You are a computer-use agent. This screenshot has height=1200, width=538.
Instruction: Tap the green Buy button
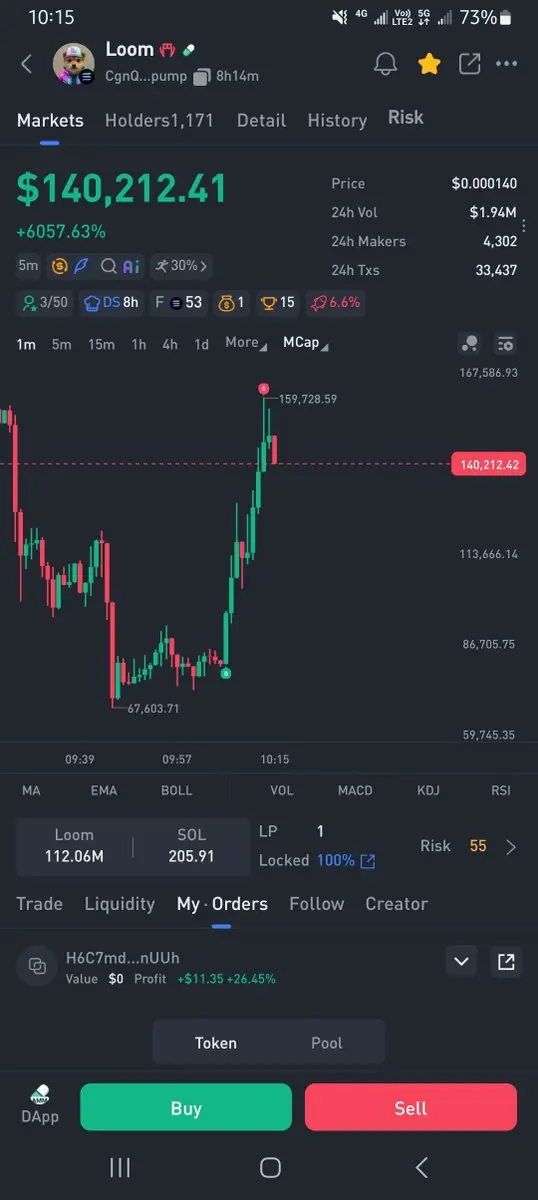[x=186, y=1107]
